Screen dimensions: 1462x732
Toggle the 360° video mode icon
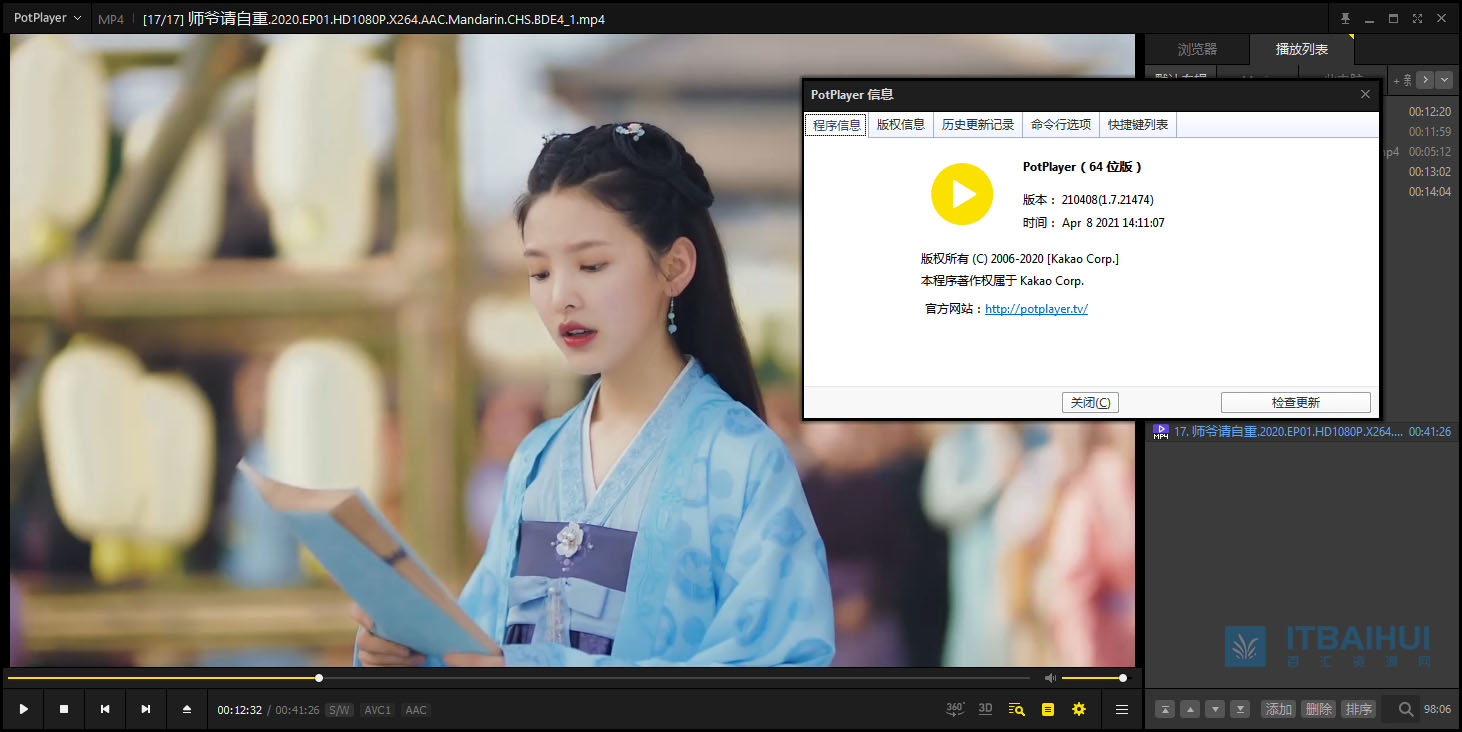(x=955, y=709)
